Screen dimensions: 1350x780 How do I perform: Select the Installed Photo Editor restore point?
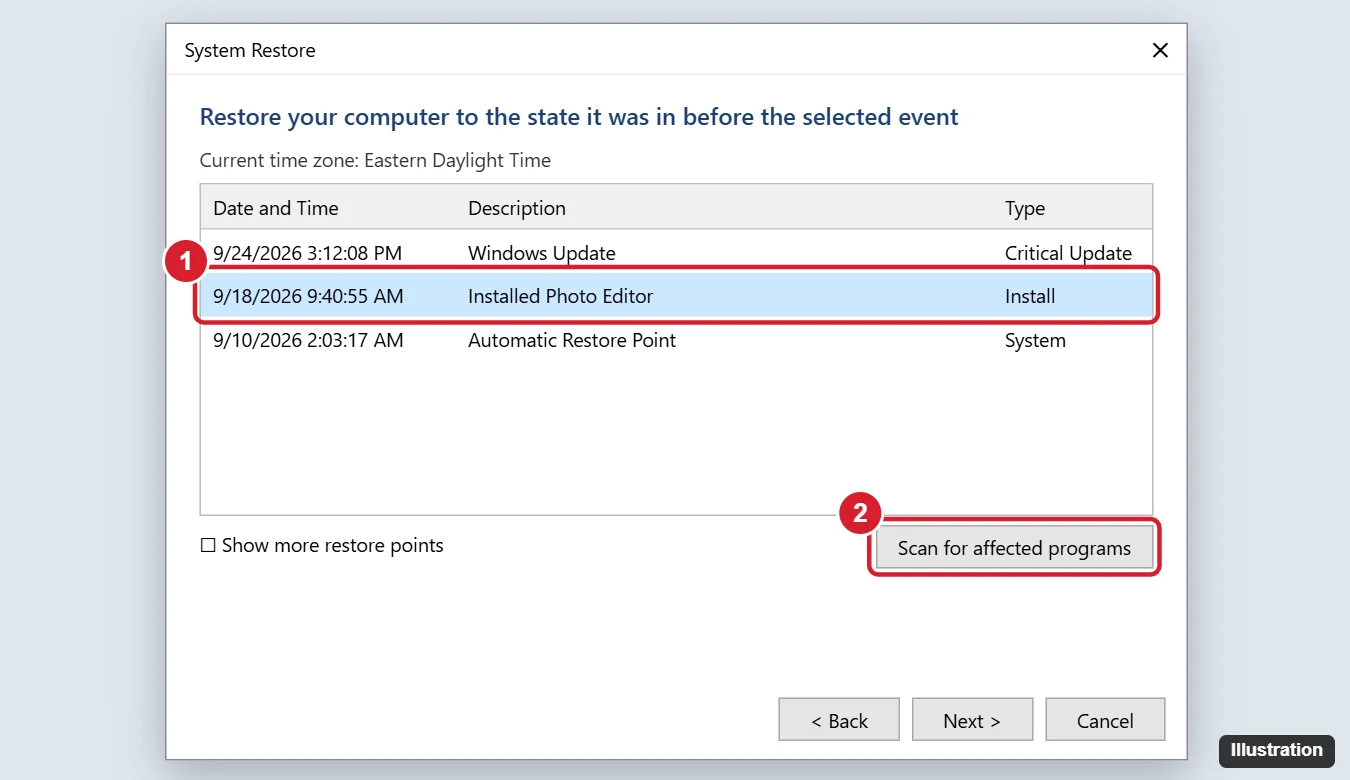(x=676, y=296)
